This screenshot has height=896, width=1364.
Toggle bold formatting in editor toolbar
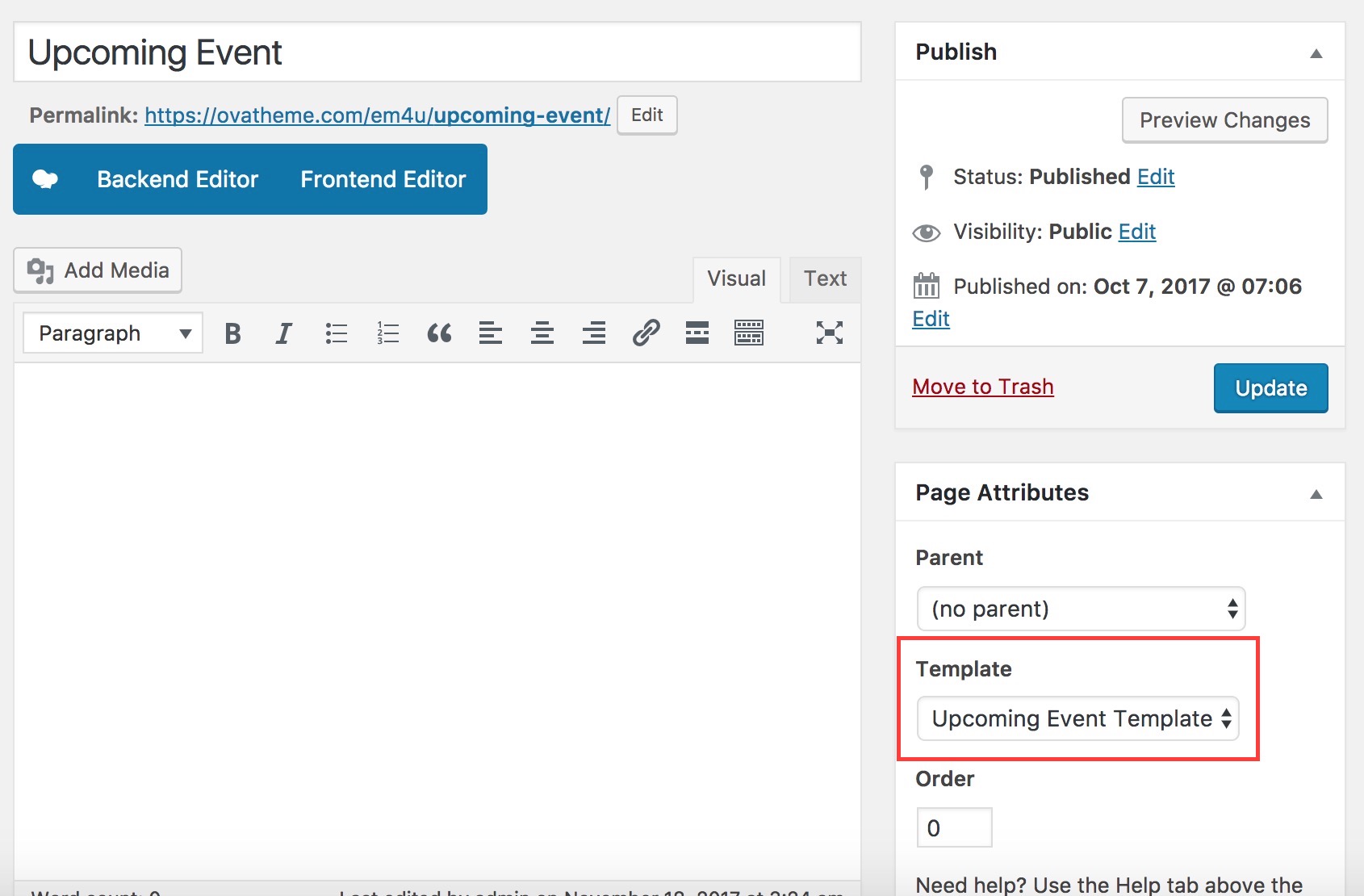(232, 333)
